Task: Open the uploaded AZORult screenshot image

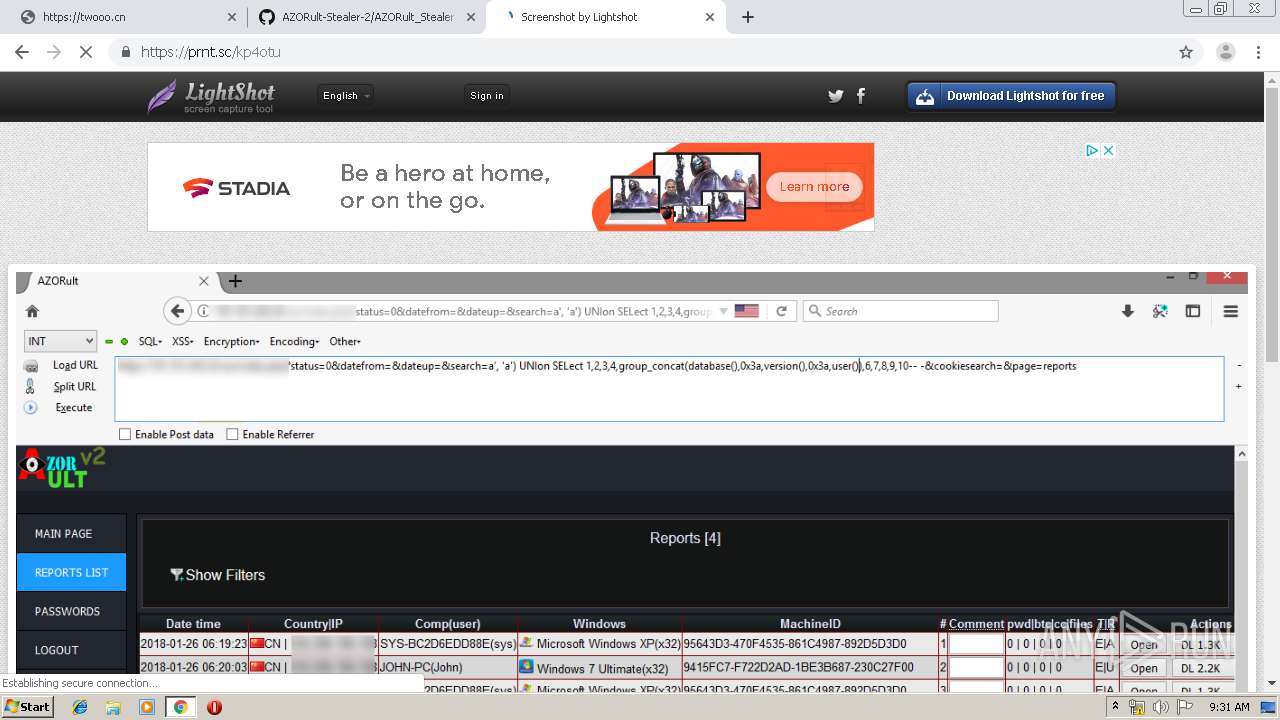Action: [x=632, y=481]
